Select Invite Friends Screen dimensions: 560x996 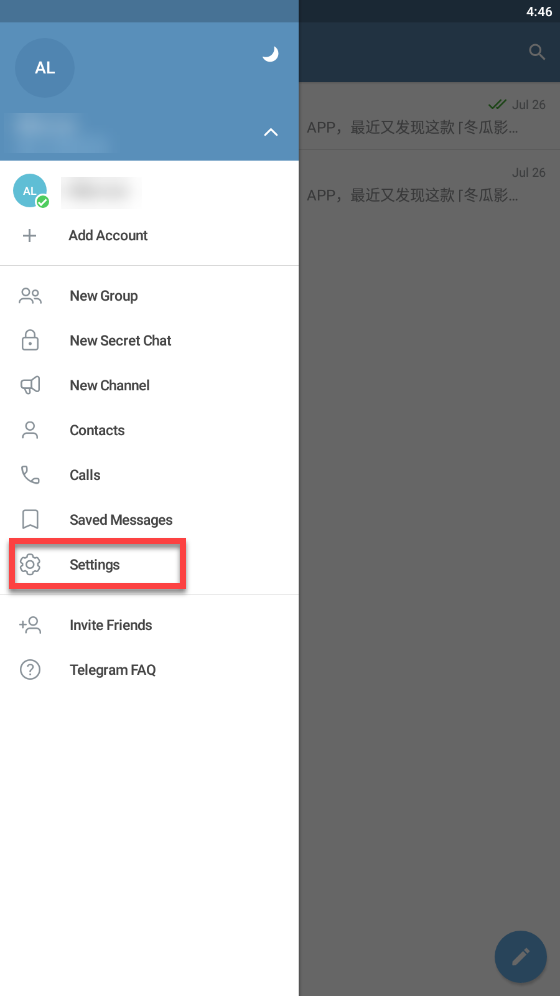pyautogui.click(x=149, y=625)
